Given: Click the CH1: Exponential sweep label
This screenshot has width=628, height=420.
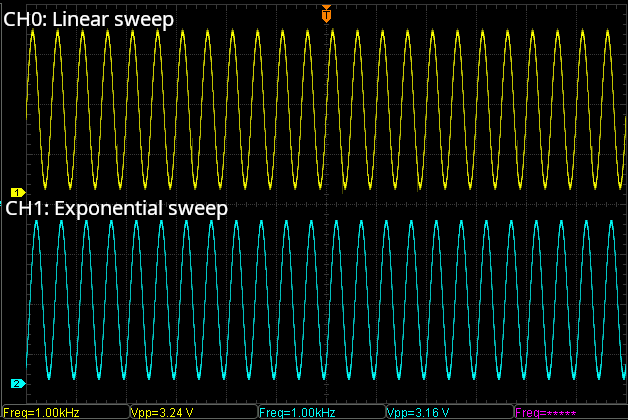Looking at the screenshot, I should [x=116, y=209].
